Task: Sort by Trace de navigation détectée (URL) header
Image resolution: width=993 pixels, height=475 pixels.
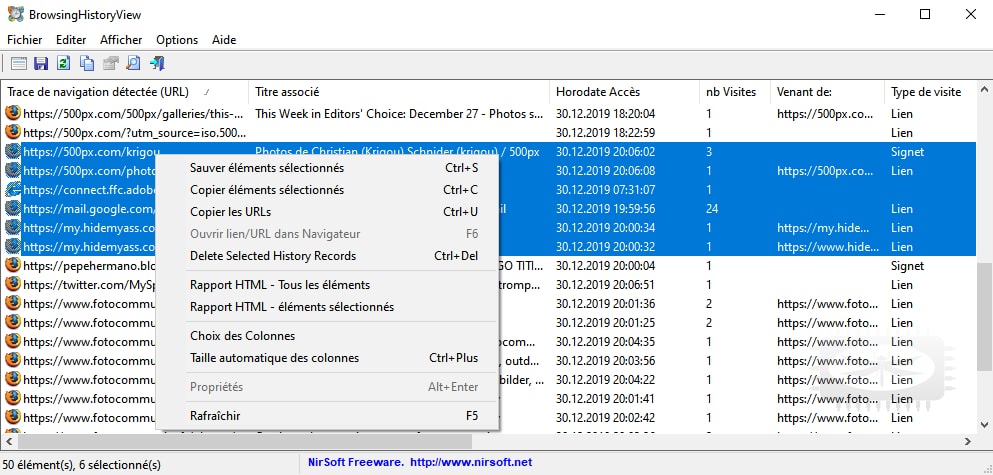Action: tap(125, 92)
